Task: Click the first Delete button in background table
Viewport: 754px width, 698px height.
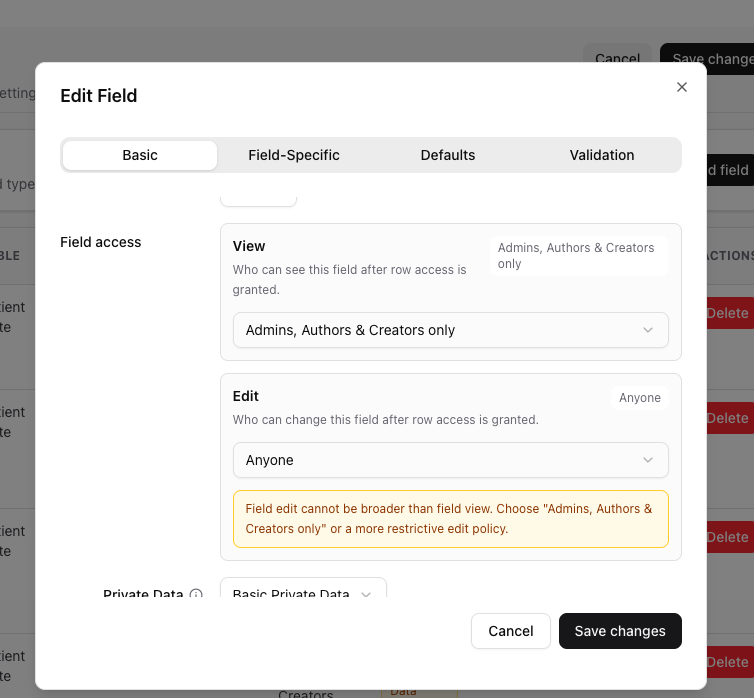Action: 730,313
